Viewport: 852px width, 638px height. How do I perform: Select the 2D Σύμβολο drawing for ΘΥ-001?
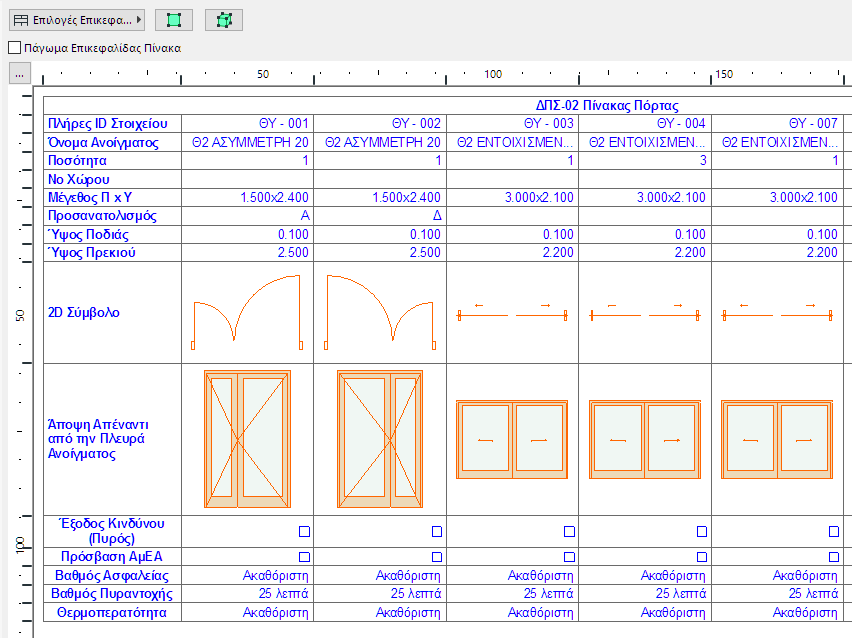click(x=247, y=310)
